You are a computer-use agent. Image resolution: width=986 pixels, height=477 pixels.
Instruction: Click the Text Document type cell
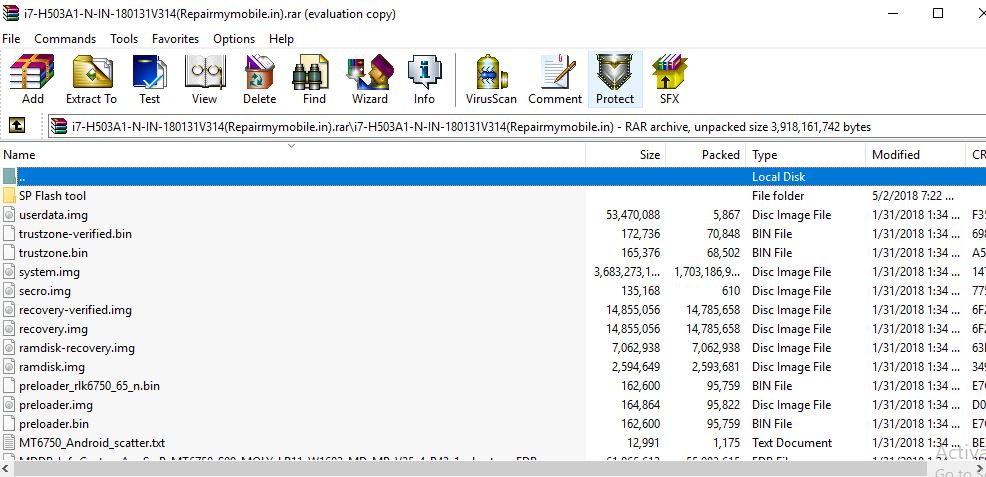pyautogui.click(x=792, y=443)
